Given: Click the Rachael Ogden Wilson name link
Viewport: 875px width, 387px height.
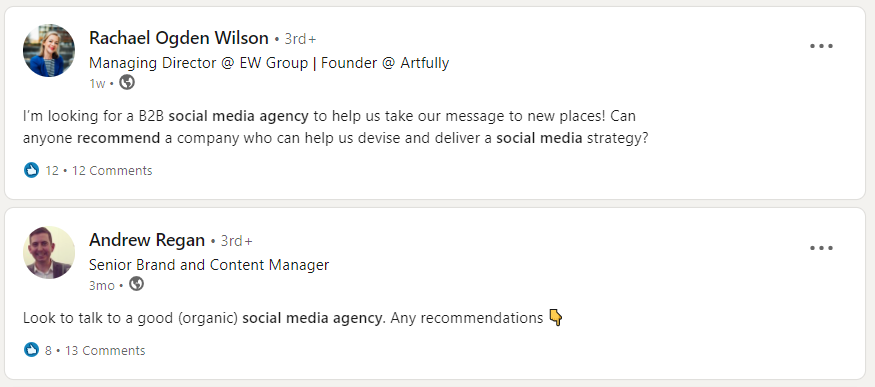Looking at the screenshot, I should click(179, 38).
